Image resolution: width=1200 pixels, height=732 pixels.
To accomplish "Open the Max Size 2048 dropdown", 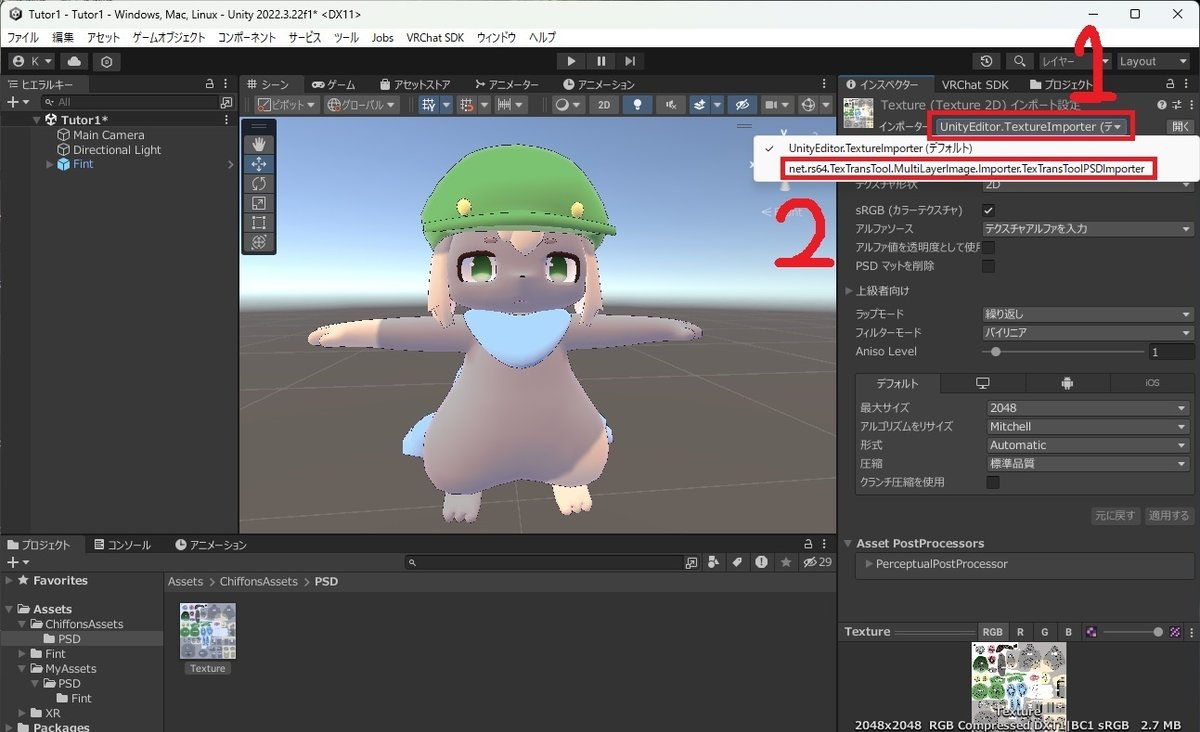I will coord(1089,408).
